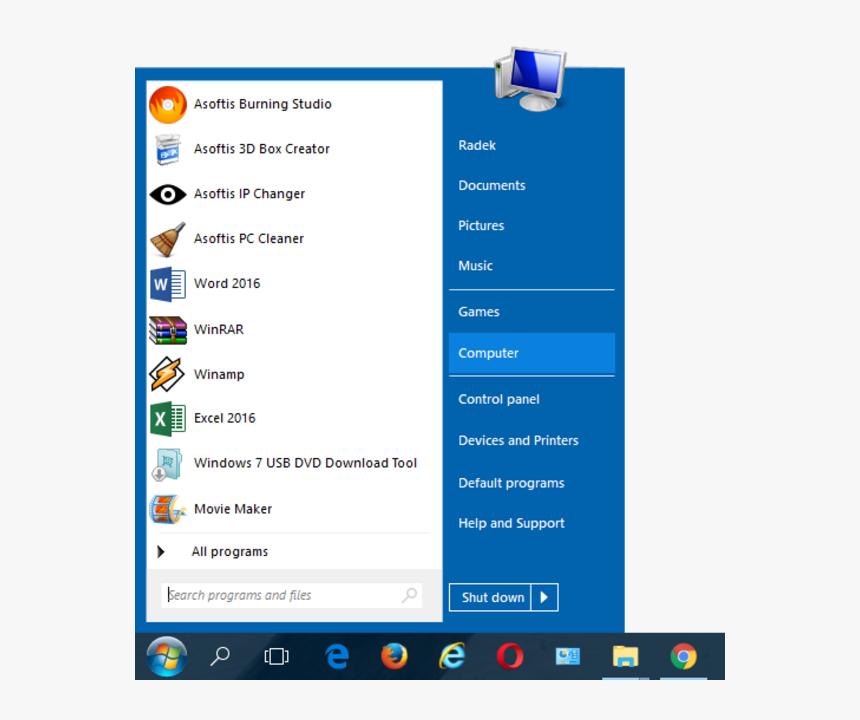The image size is (860, 720).
Task: Expand the All programs list
Action: coord(230,551)
